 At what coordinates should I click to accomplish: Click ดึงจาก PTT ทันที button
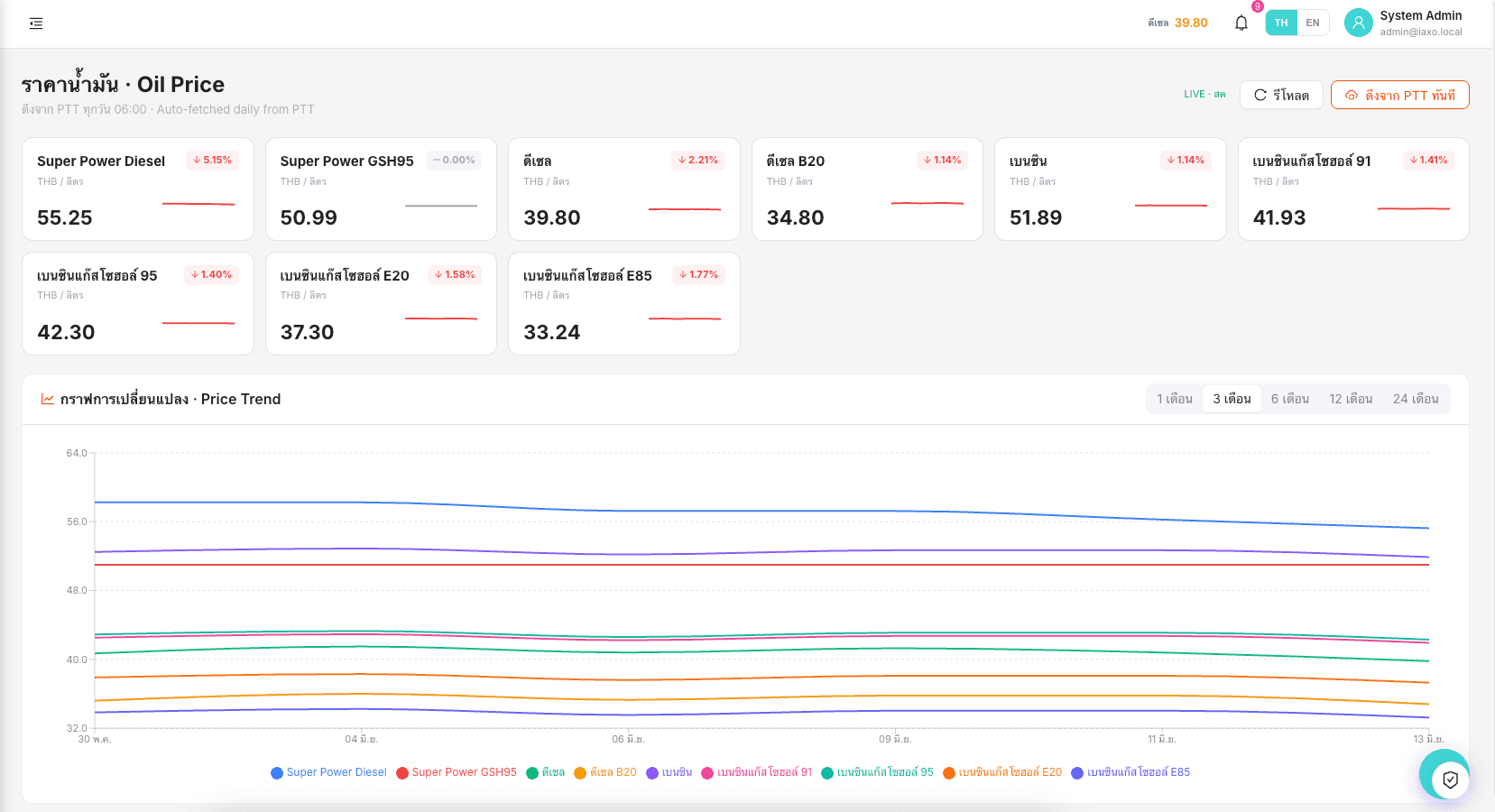[x=1399, y=95]
